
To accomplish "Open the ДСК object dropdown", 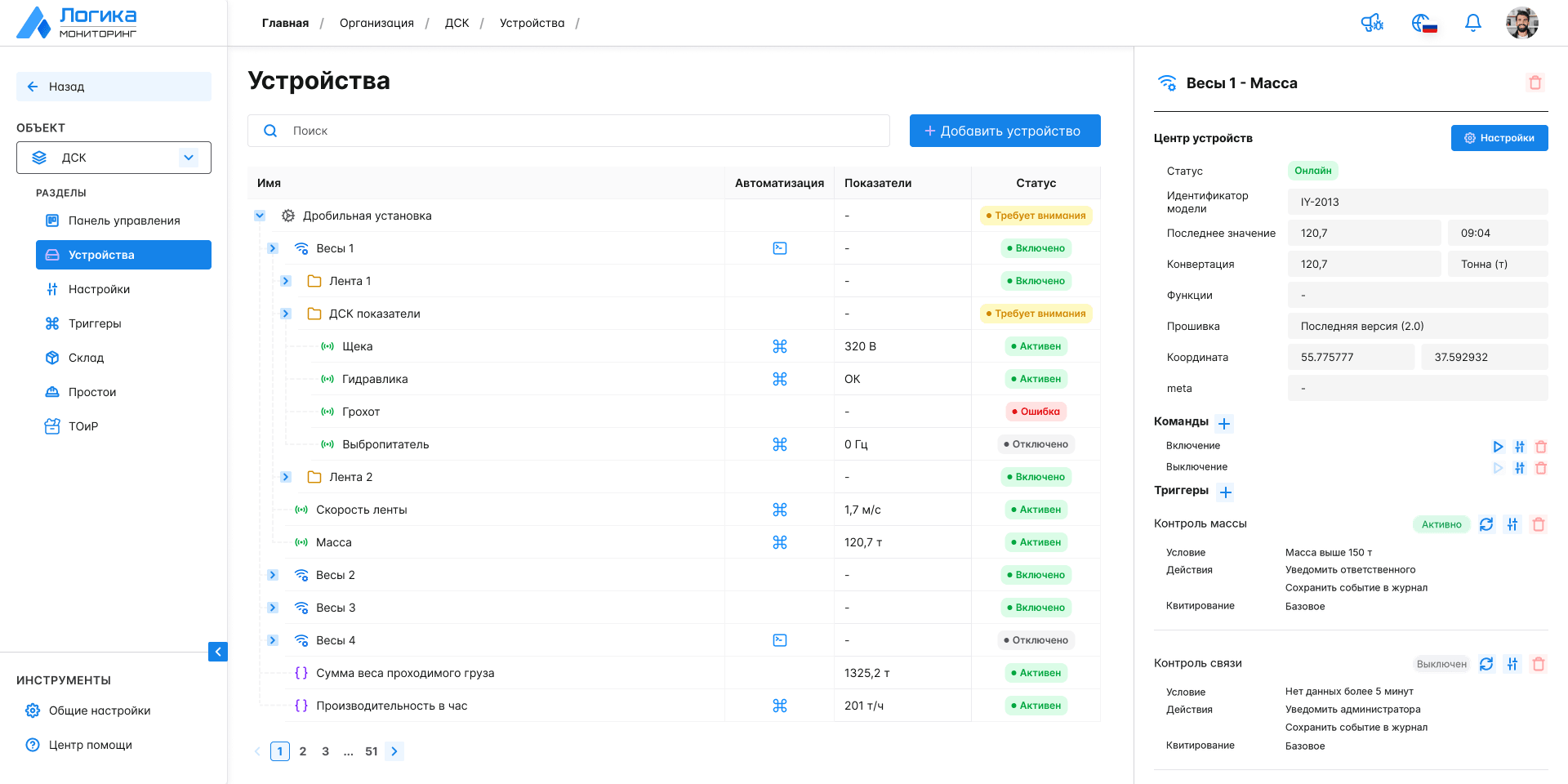I will (114, 158).
